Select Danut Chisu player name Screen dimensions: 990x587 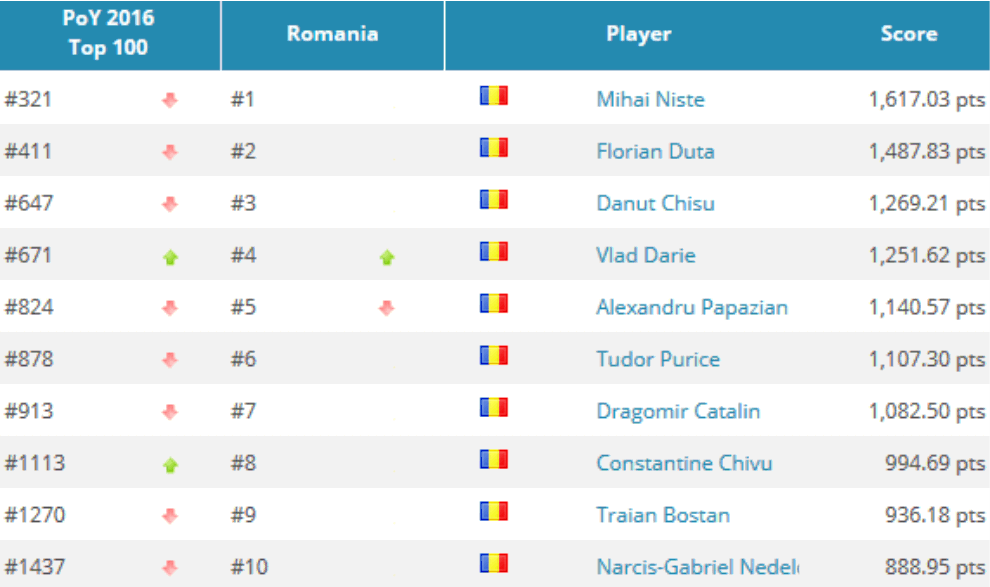tap(655, 203)
